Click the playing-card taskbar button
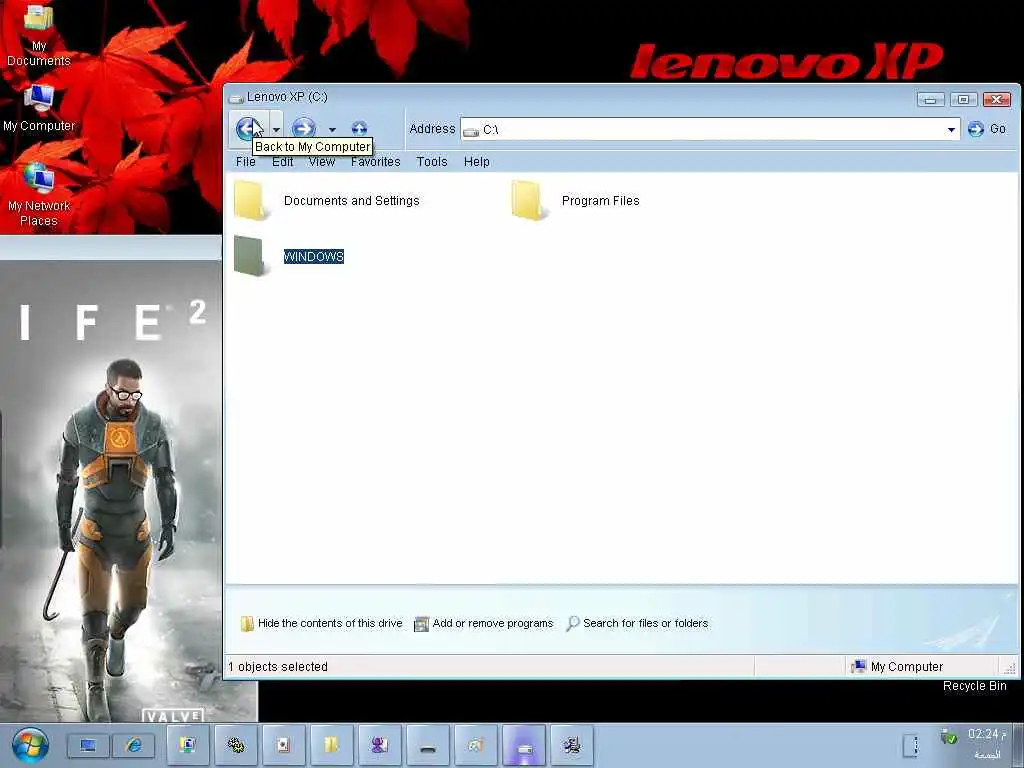The width and height of the screenshot is (1024, 768). tap(283, 745)
